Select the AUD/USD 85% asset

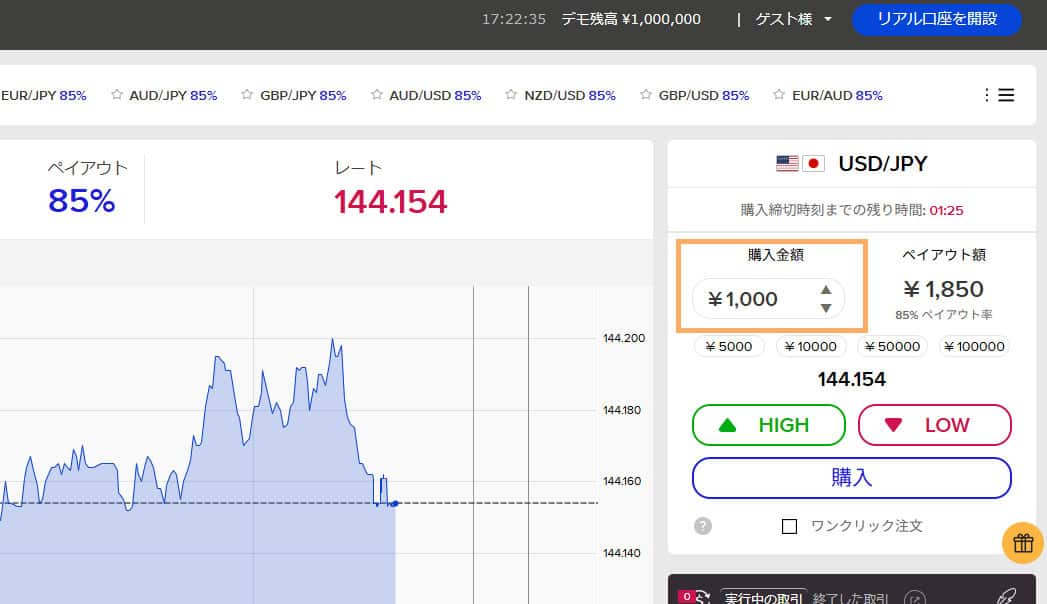435,95
